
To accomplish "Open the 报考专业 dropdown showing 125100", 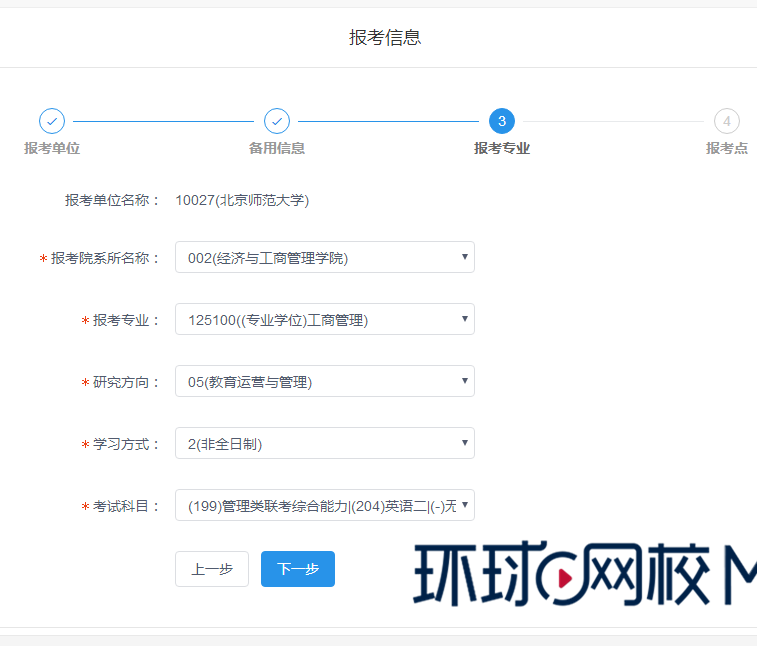I will pyautogui.click(x=325, y=319).
